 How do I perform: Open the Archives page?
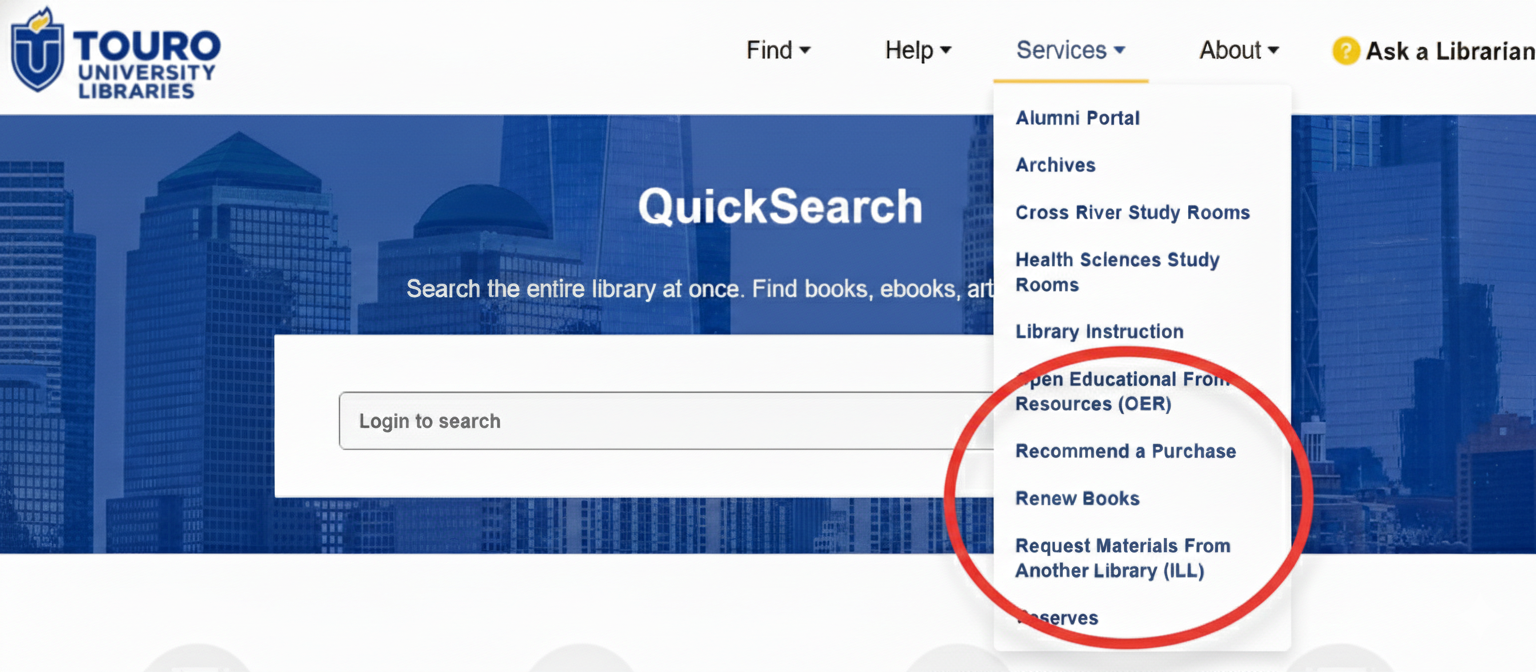click(1055, 165)
